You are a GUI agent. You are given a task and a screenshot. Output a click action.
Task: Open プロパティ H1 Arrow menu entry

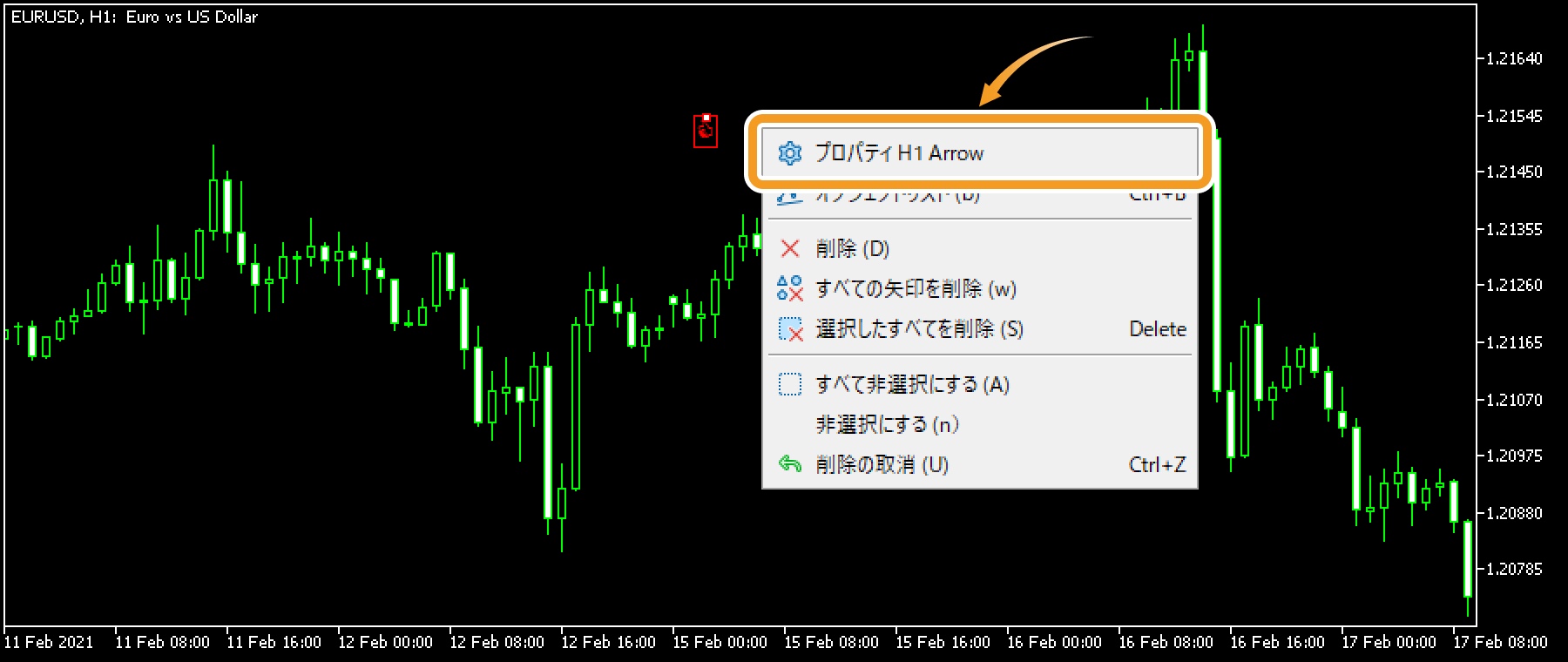979,153
